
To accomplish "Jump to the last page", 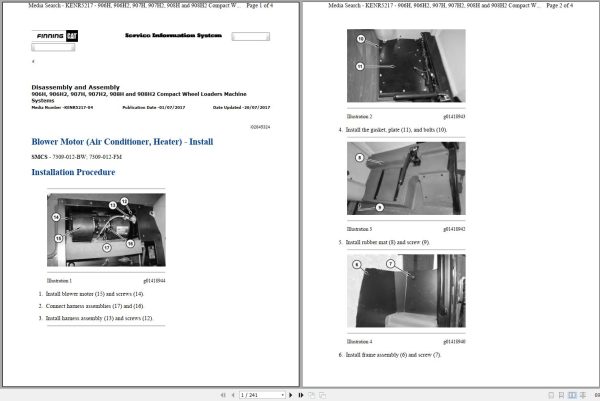I will 301,395.
